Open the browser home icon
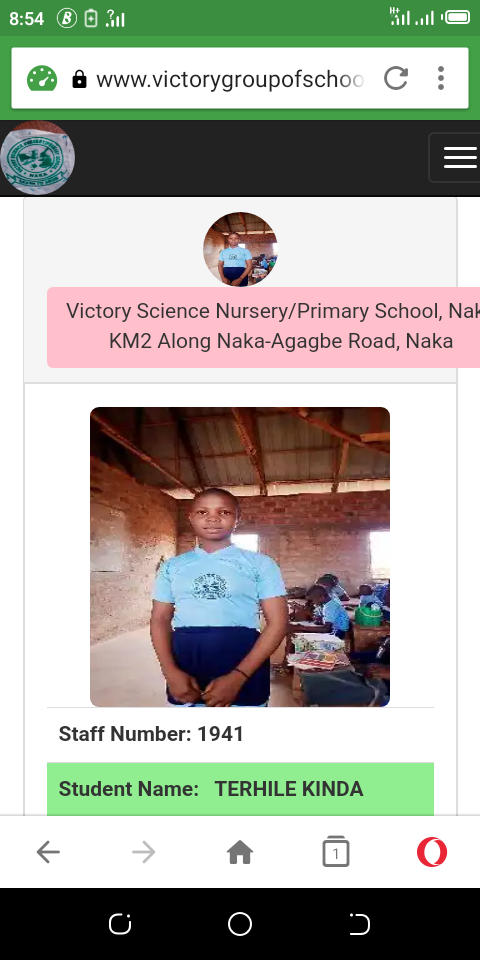480x960 pixels. [x=240, y=852]
